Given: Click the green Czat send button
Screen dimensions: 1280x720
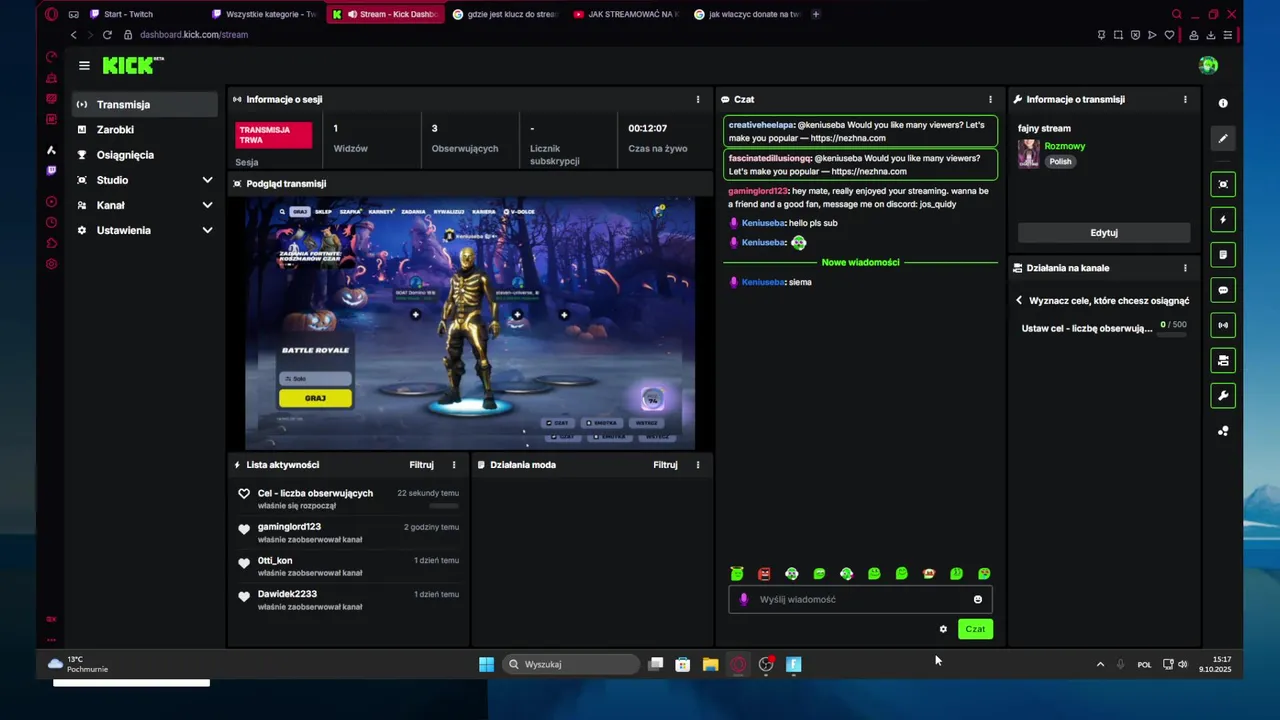Looking at the screenshot, I should click(x=975, y=629).
